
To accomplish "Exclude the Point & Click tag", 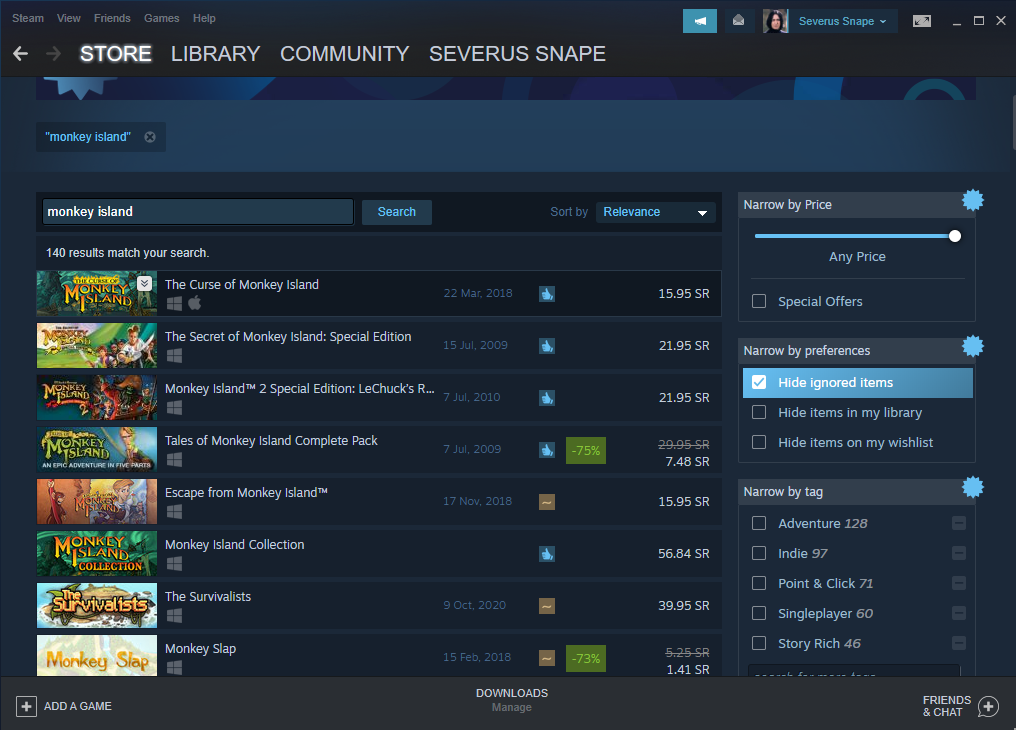I will [959, 583].
